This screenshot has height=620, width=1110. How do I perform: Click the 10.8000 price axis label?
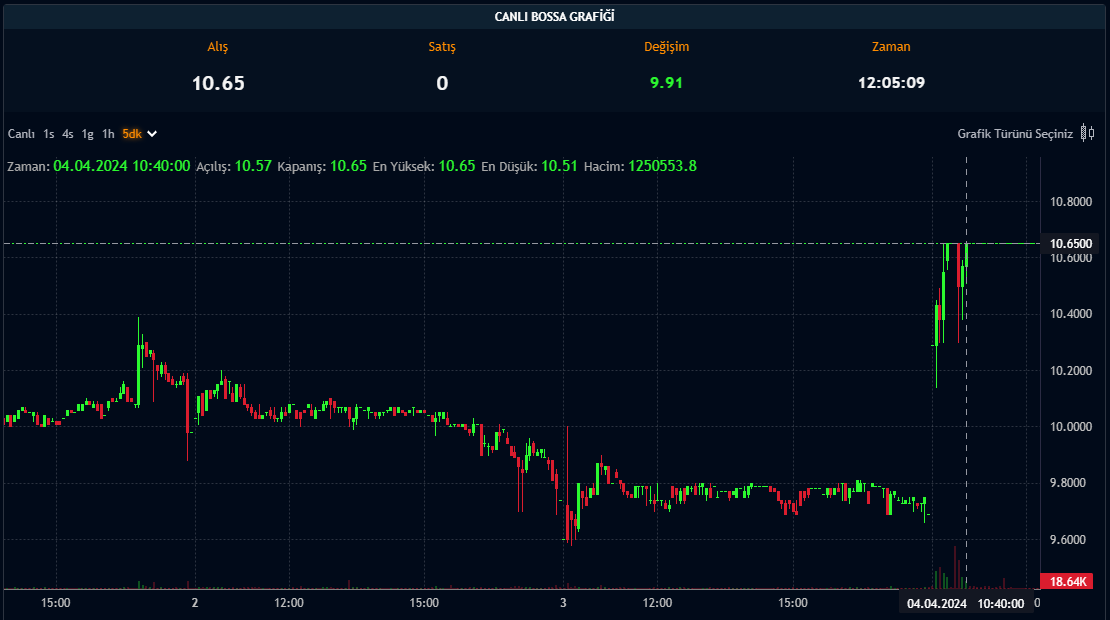[x=1070, y=202]
